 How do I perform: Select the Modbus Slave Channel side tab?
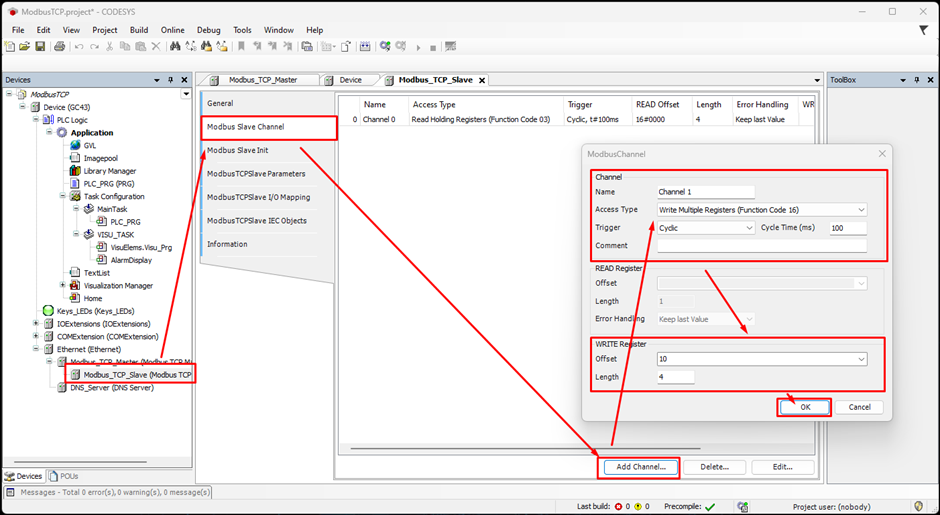coord(268,127)
